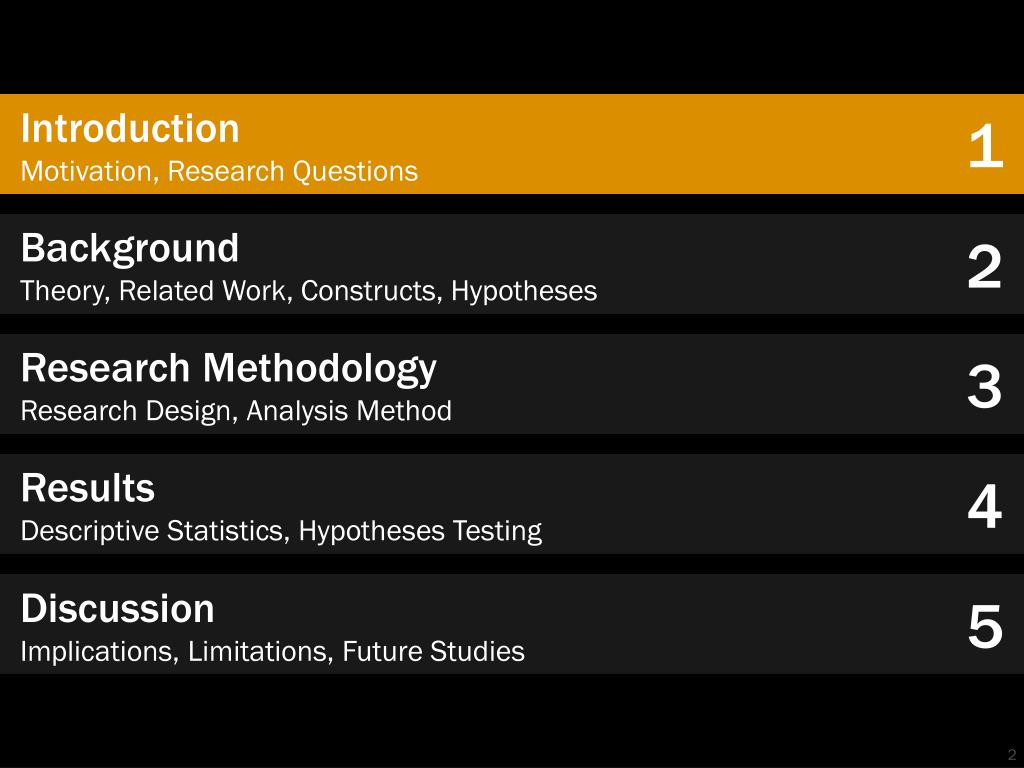Click section number 5
The height and width of the screenshot is (768, 1024).
pyautogui.click(x=985, y=627)
